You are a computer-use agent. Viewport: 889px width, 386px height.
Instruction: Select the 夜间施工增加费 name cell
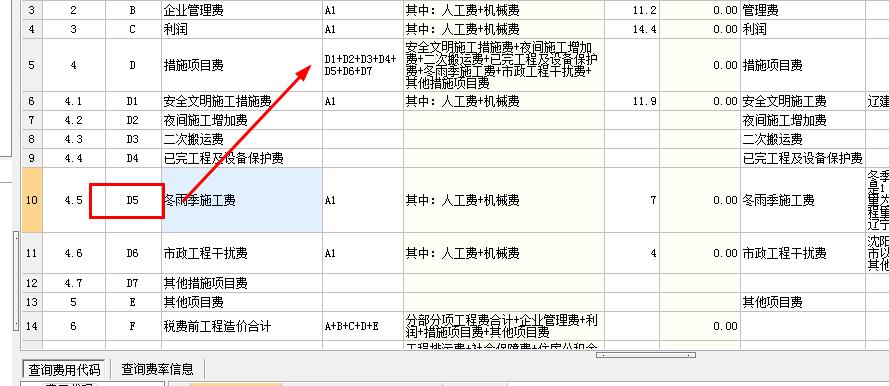[x=242, y=121]
